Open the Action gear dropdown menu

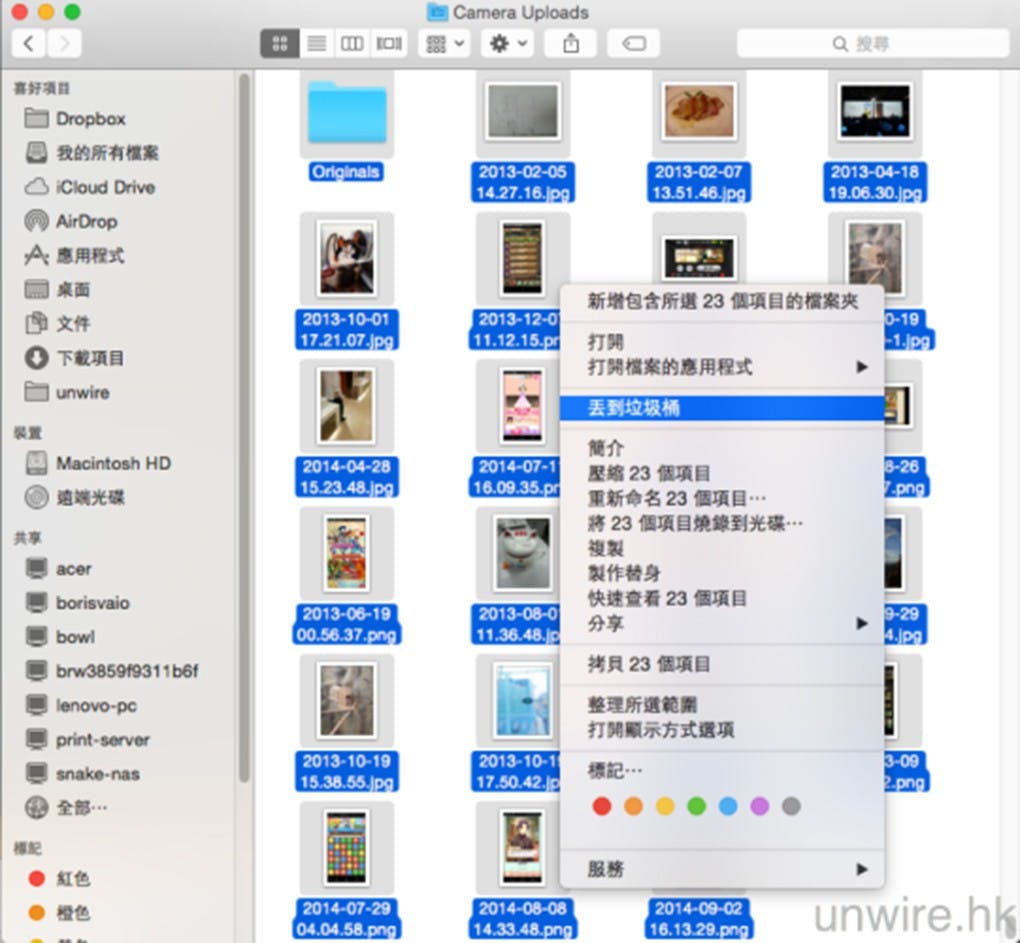(506, 44)
